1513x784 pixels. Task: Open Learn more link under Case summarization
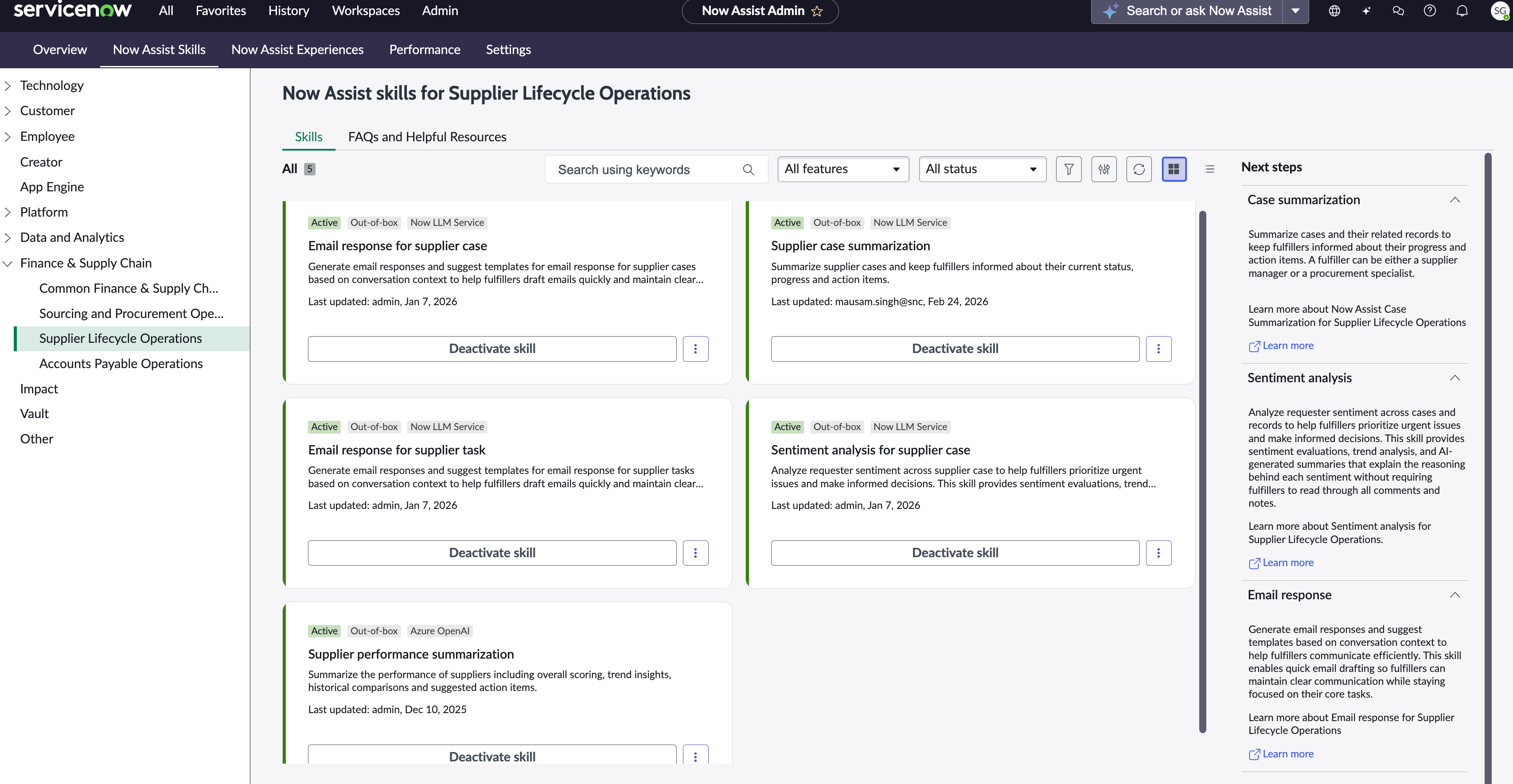tap(1281, 345)
